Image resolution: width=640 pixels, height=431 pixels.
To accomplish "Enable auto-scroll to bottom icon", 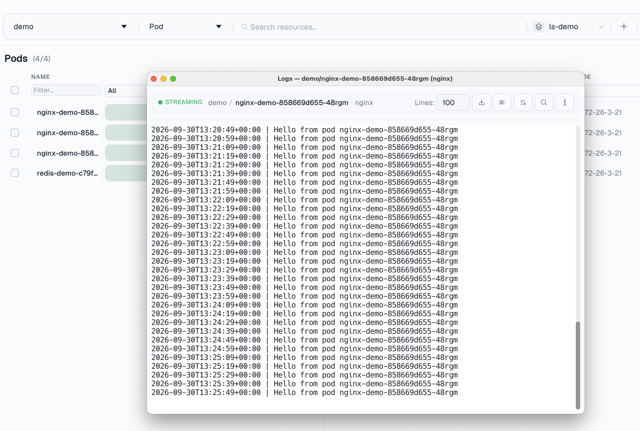I will (x=523, y=102).
